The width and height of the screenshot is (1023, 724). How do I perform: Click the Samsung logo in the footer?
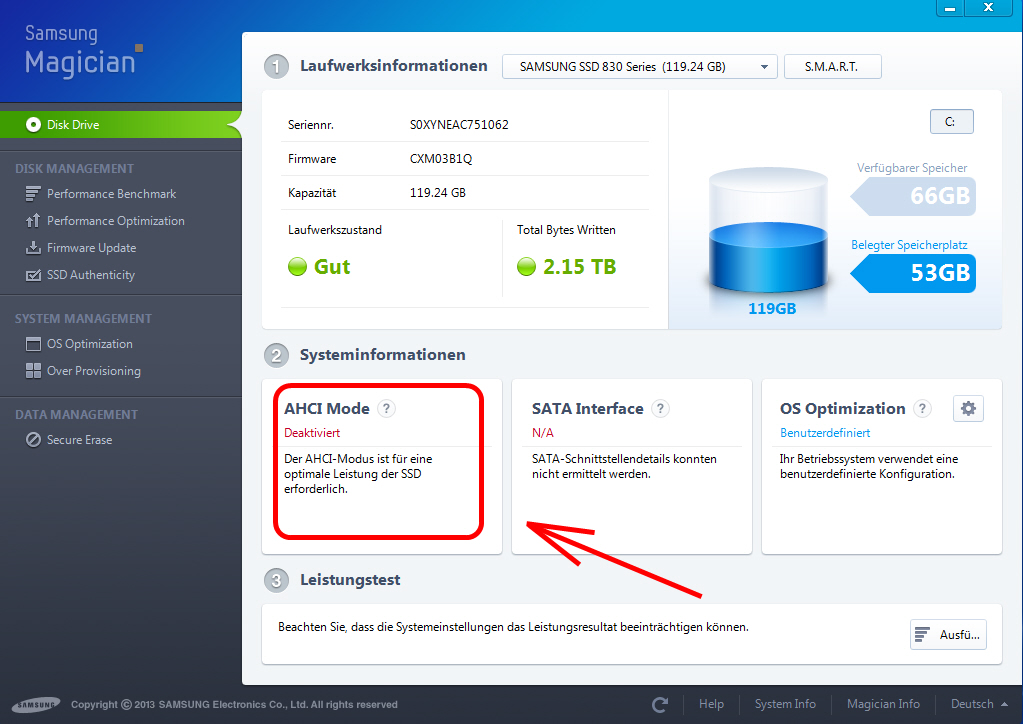tap(36, 704)
